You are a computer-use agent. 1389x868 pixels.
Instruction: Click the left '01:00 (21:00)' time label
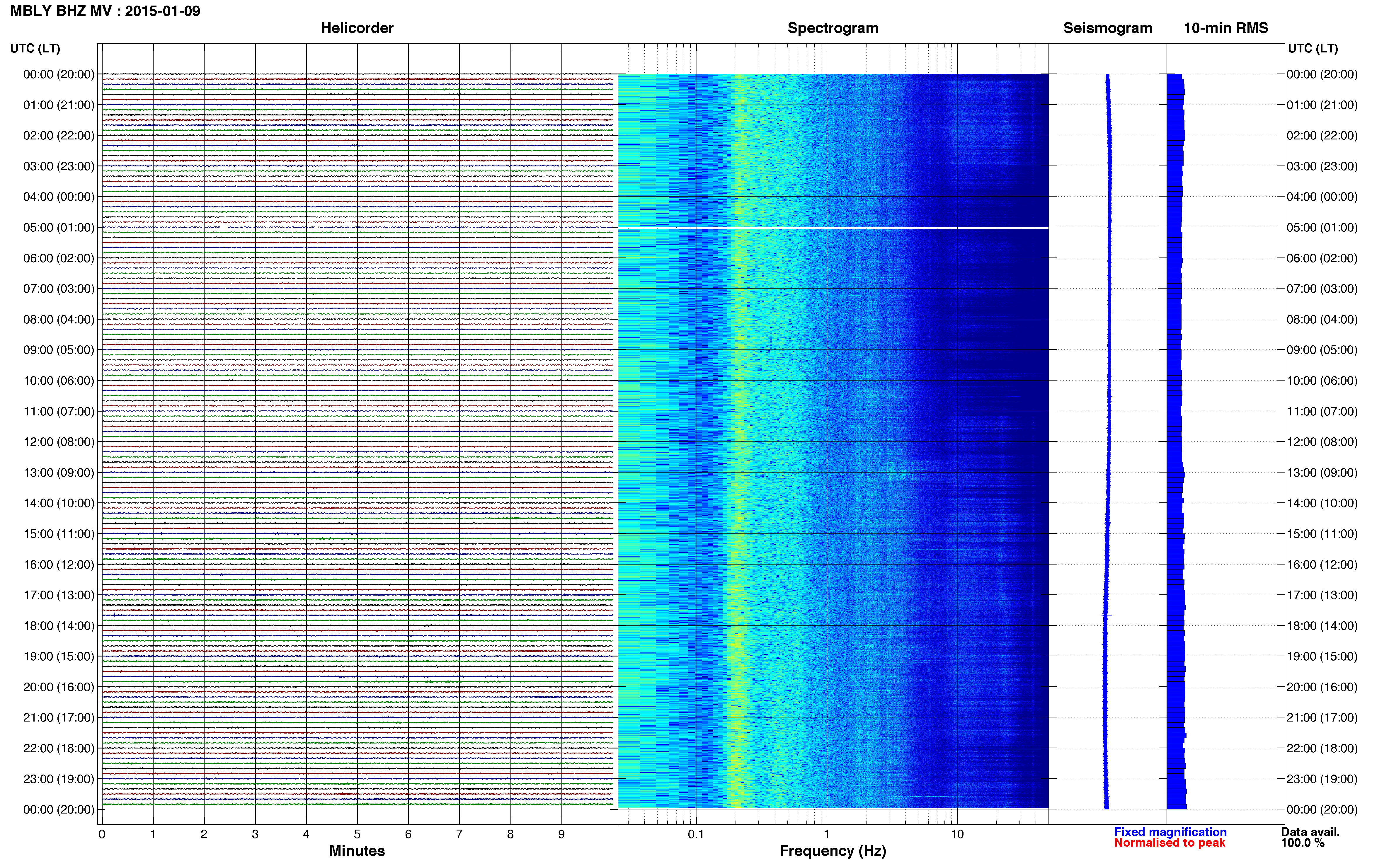click(x=59, y=105)
